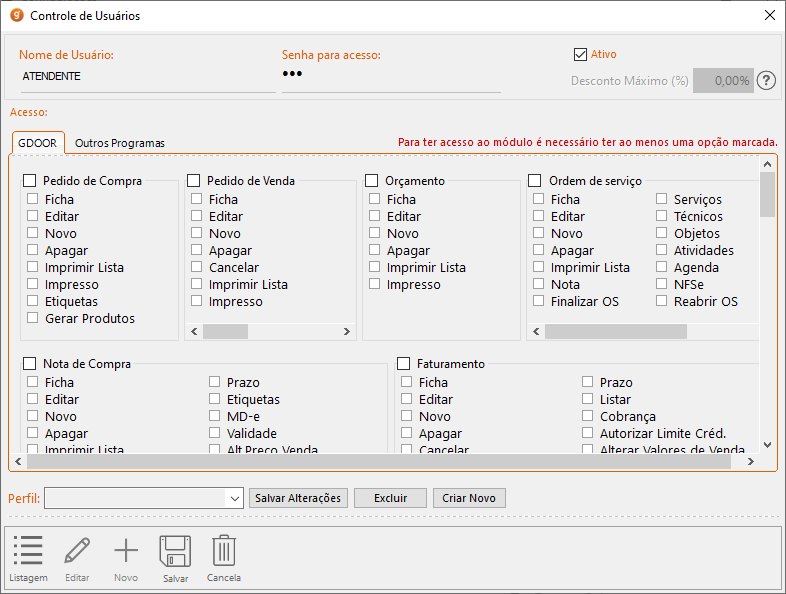
Task: Open the Listagem list icon
Action: (x=28, y=550)
